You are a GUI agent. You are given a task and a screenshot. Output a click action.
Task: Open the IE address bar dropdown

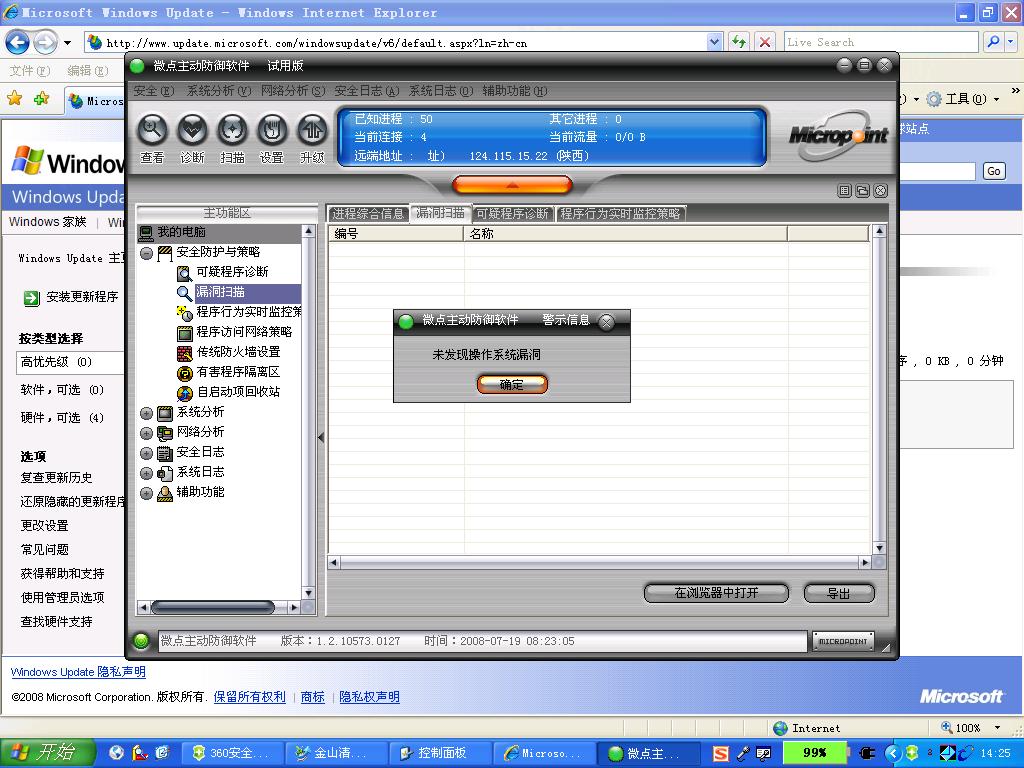point(714,42)
